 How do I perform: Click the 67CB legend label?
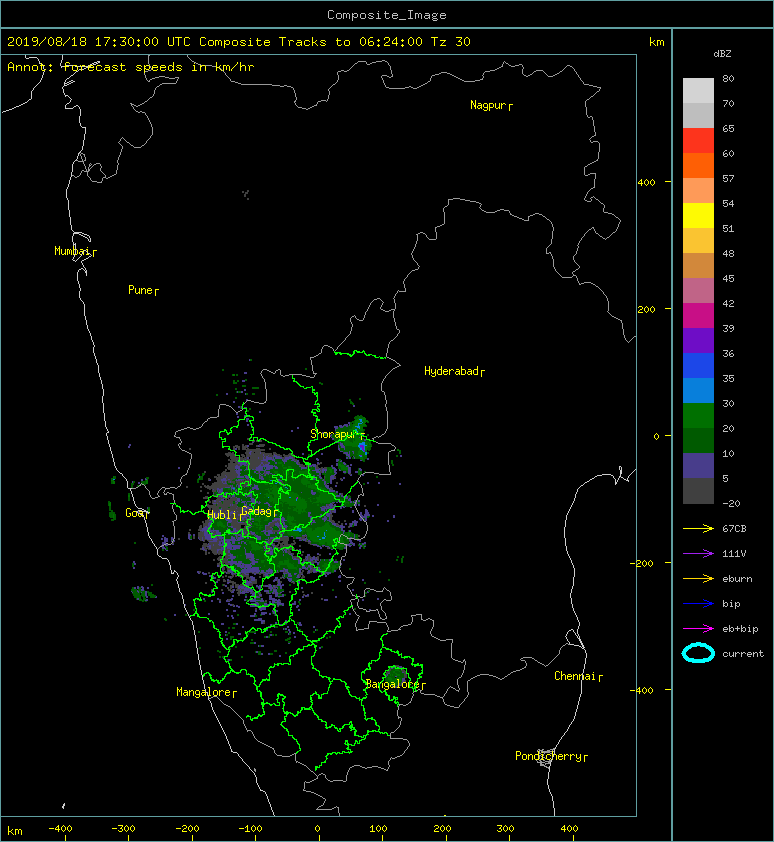(x=734, y=528)
